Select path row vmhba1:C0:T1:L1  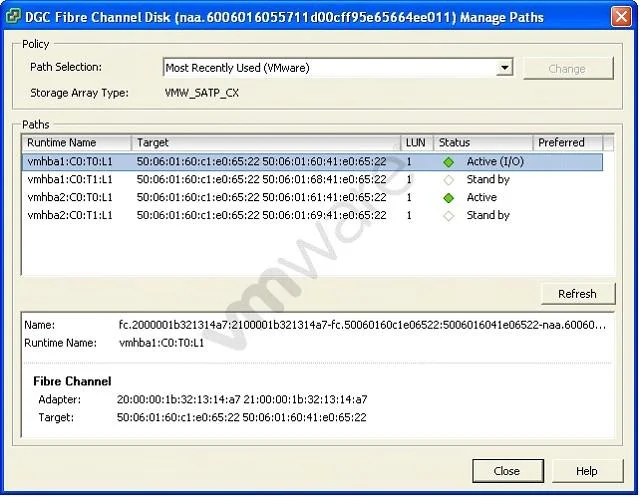pyautogui.click(x=312, y=180)
